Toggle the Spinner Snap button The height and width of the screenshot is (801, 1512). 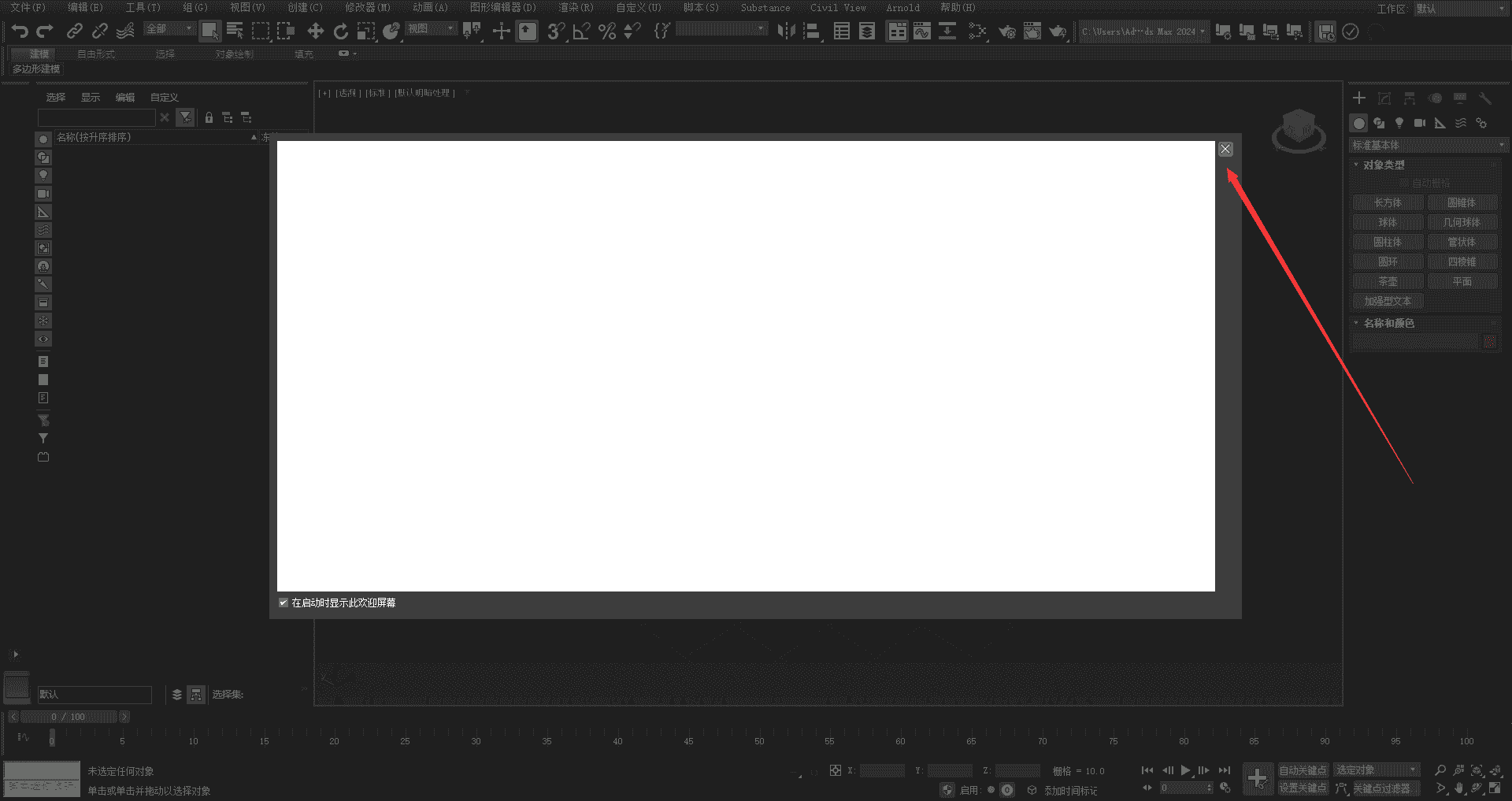tap(632, 31)
